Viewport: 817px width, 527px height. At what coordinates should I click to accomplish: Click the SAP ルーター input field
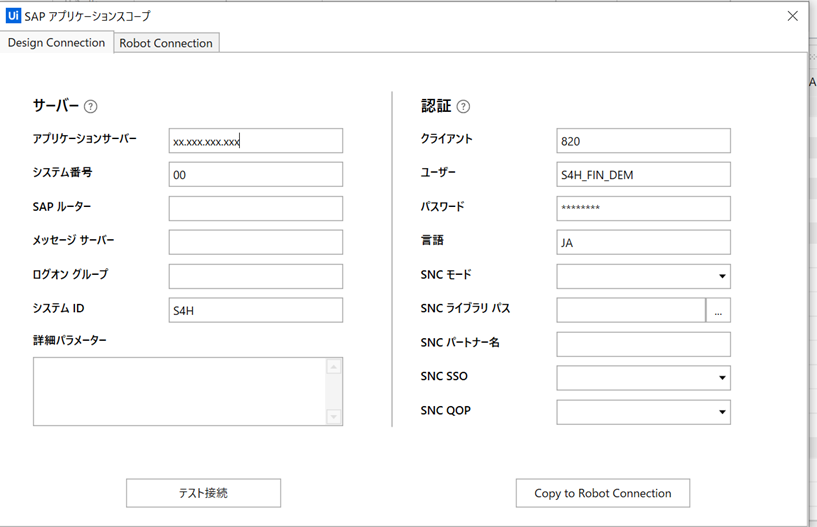256,209
